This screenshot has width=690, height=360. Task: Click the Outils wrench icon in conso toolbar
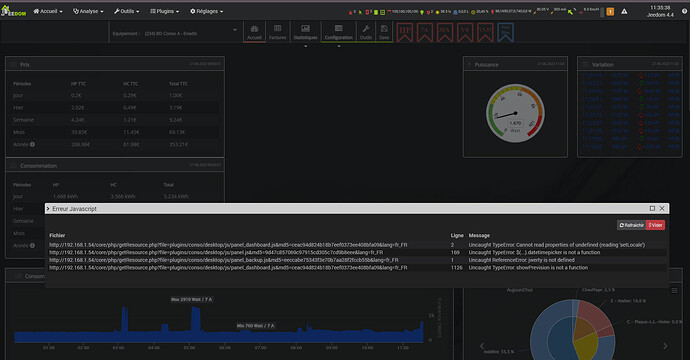click(x=366, y=32)
